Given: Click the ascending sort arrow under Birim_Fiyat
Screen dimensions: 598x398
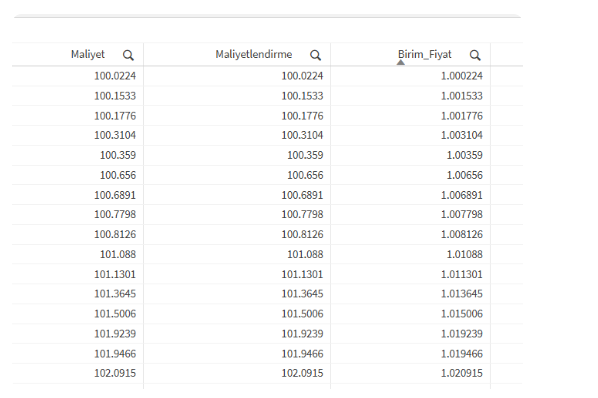Looking at the screenshot, I should click(400, 62).
